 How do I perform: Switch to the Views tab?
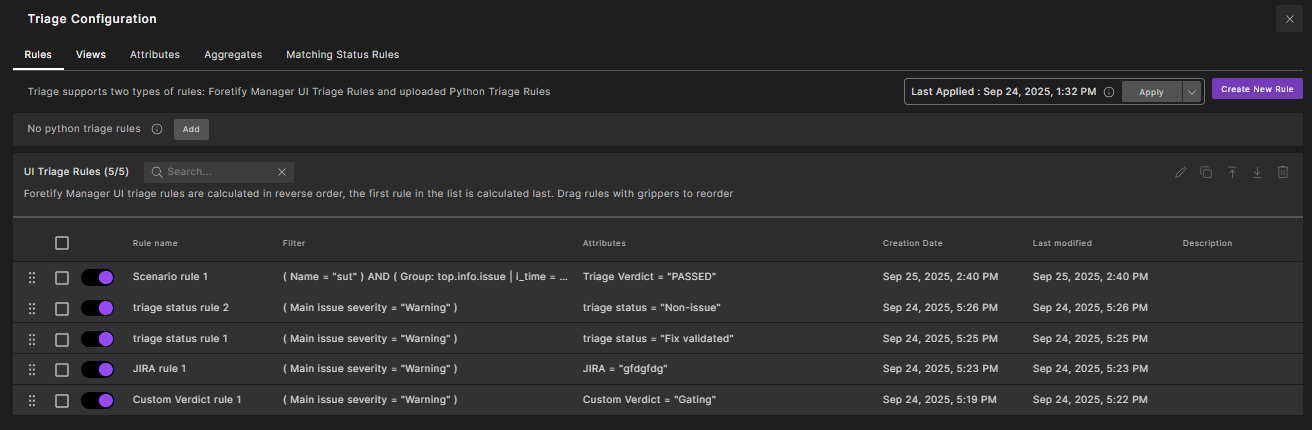[x=91, y=55]
